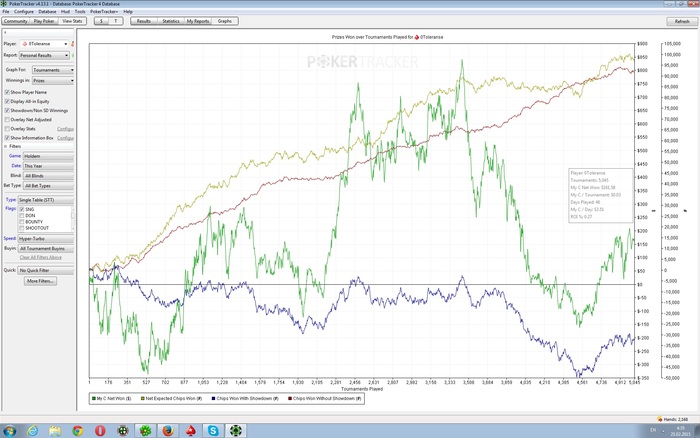
Task: Switch to cash games with $ button
Action: (x=101, y=21)
